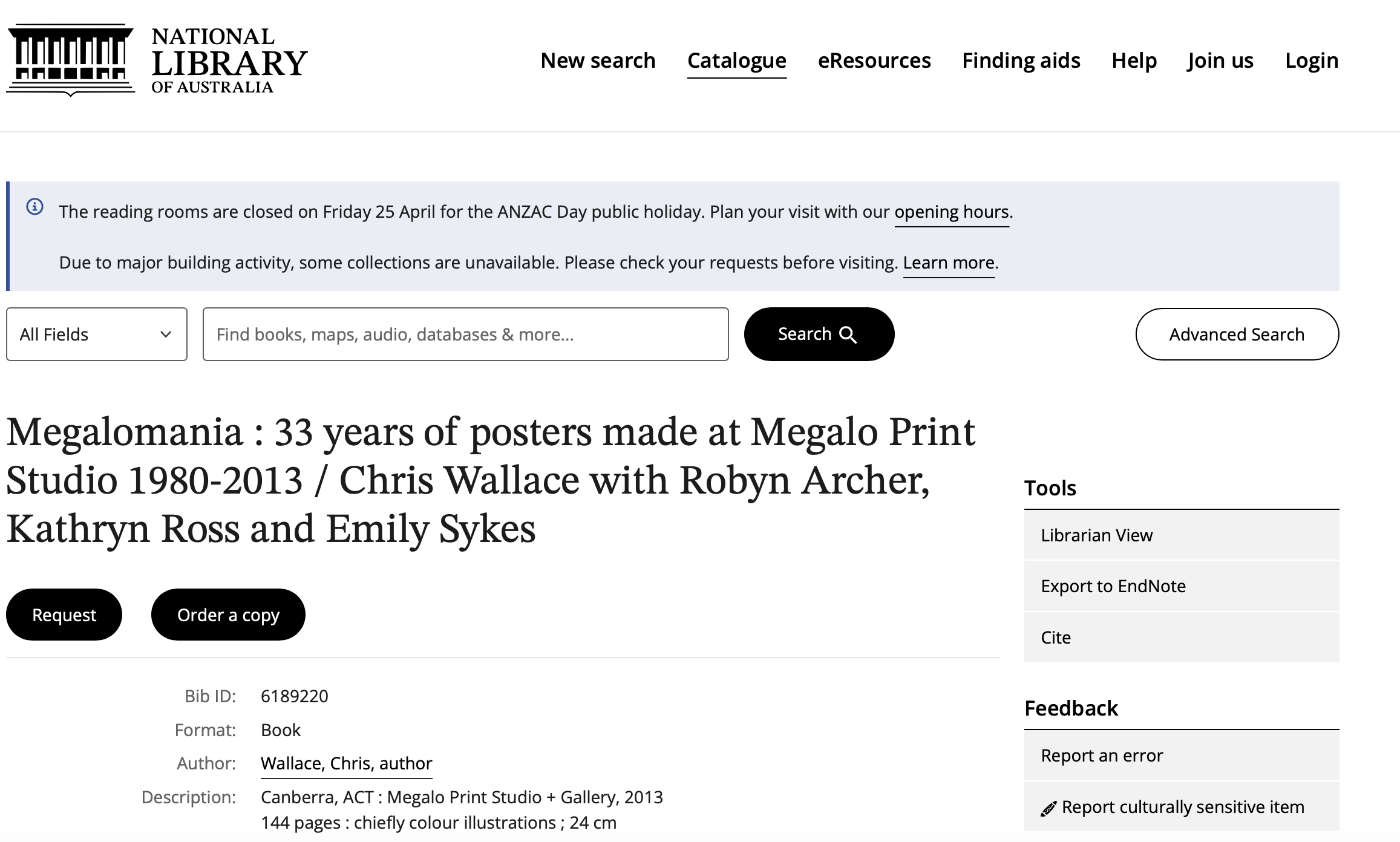Screen dimensions: 1400x842
Task: Expand the All Fields dropdown
Action: [x=97, y=335]
